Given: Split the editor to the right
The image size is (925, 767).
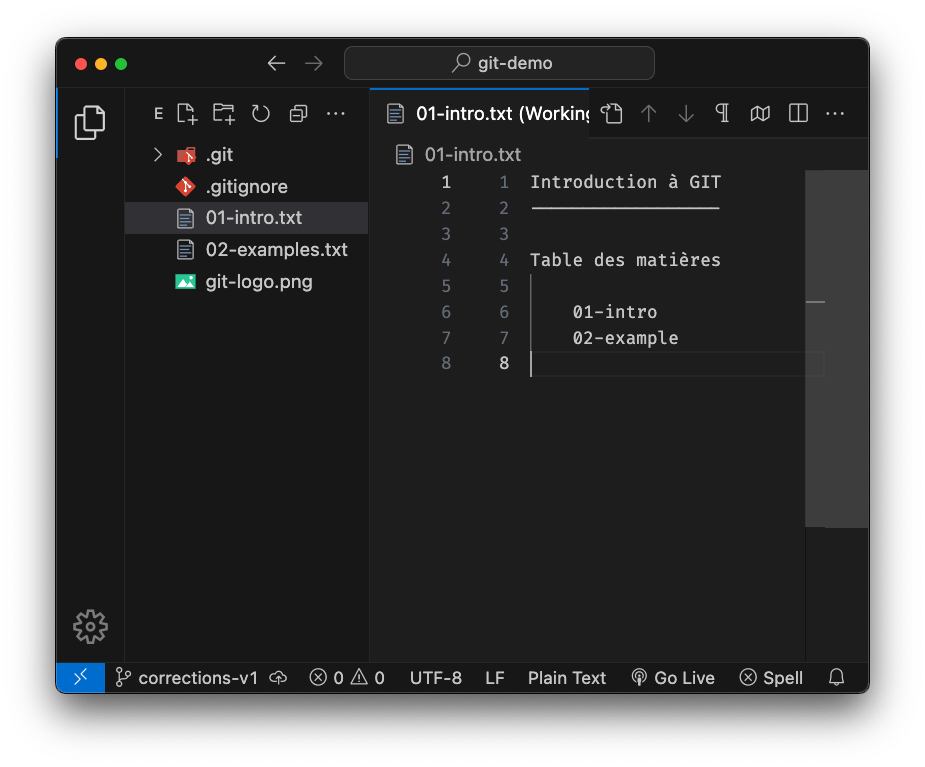Looking at the screenshot, I should coord(798,113).
